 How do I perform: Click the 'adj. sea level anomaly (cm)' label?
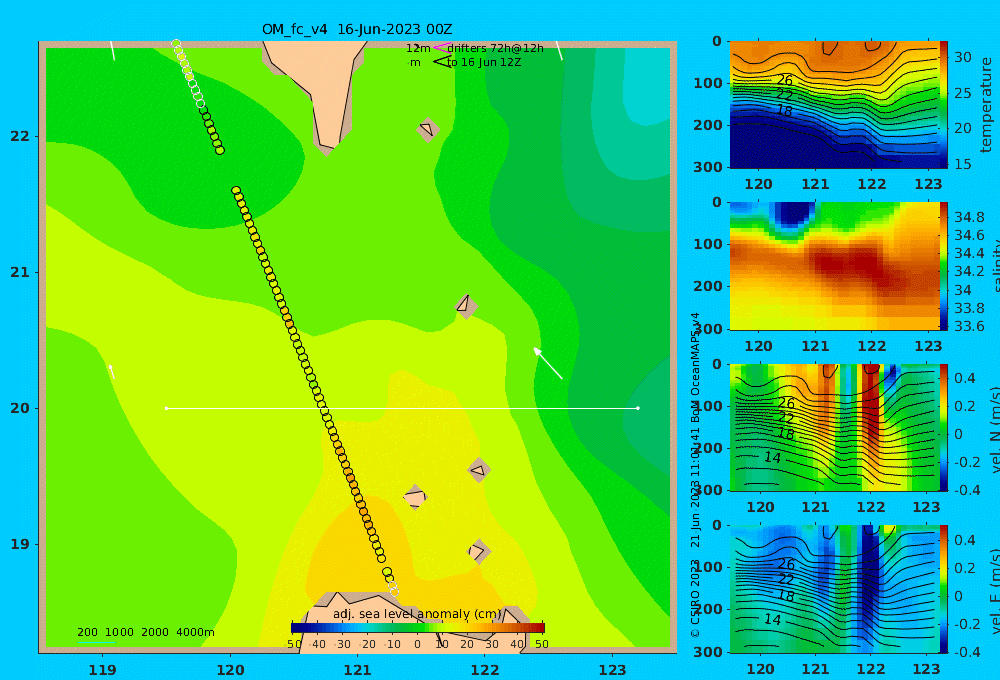click(x=417, y=614)
